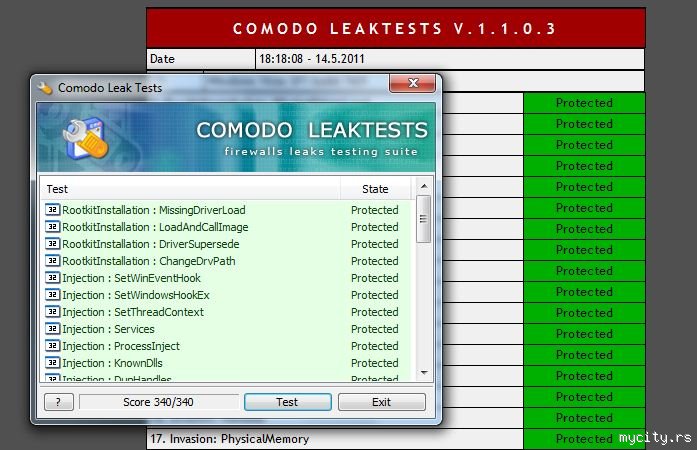Click the Exit button
Screen dimensions: 697x450
(381, 402)
